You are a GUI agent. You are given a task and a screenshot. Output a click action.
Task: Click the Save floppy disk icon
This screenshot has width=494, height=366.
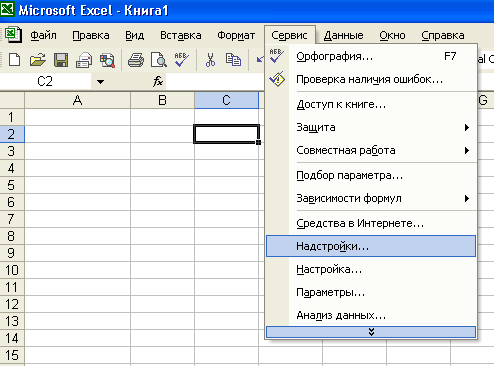61,60
